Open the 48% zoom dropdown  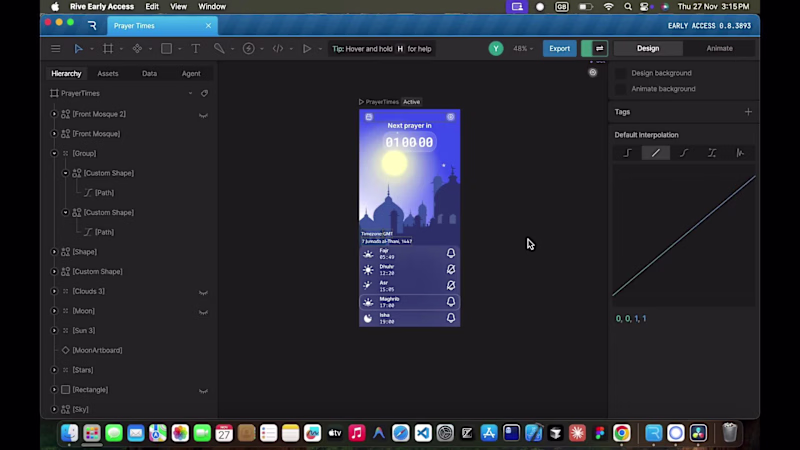[x=523, y=48]
